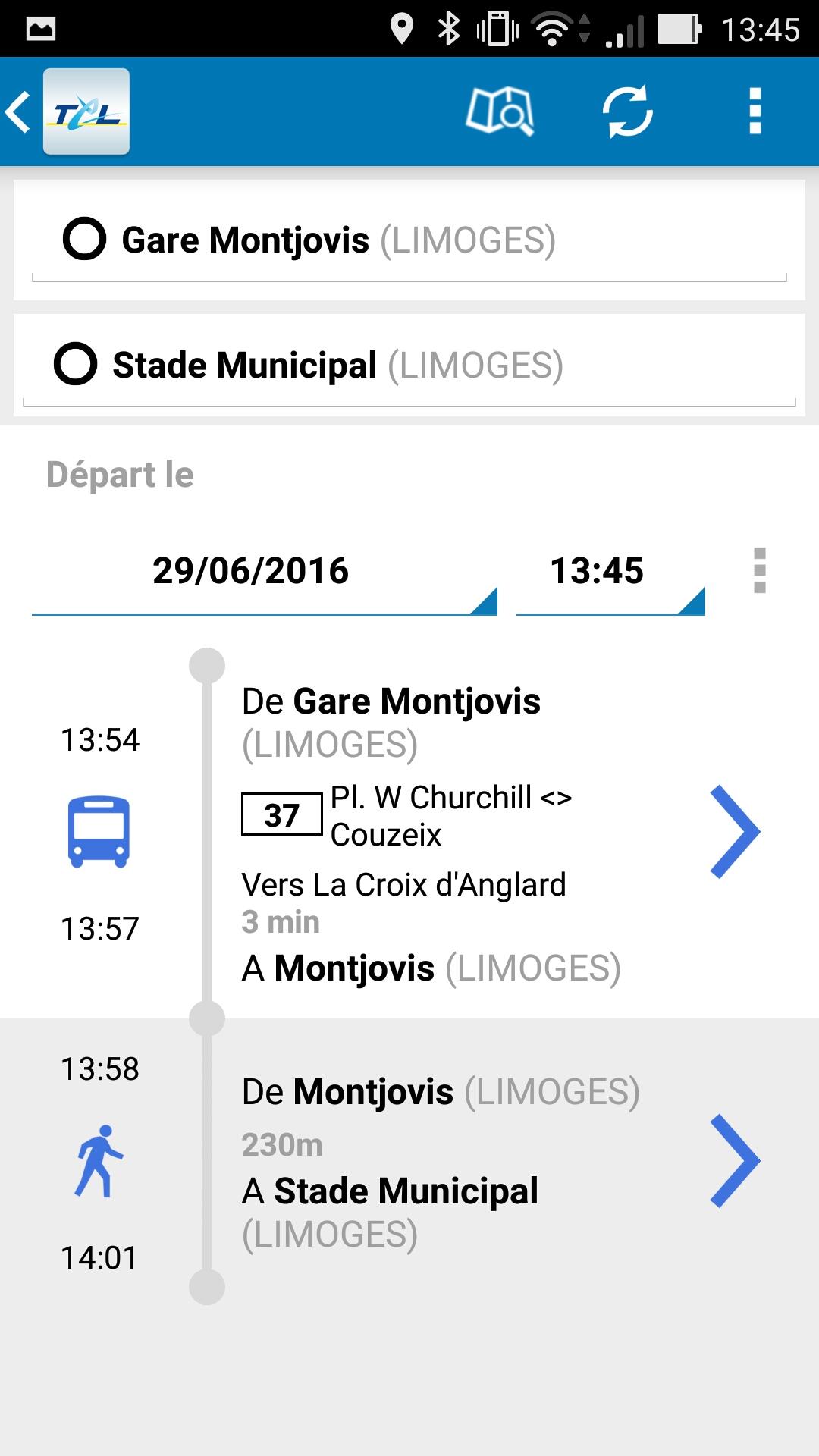
Task: Tap the line 37 badge
Action: pos(281,815)
